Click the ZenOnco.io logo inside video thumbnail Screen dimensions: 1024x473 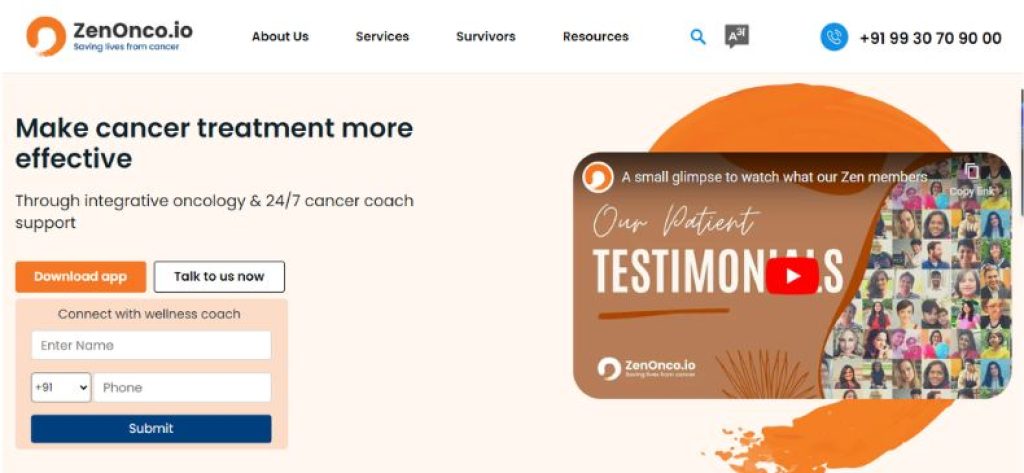[x=647, y=368]
